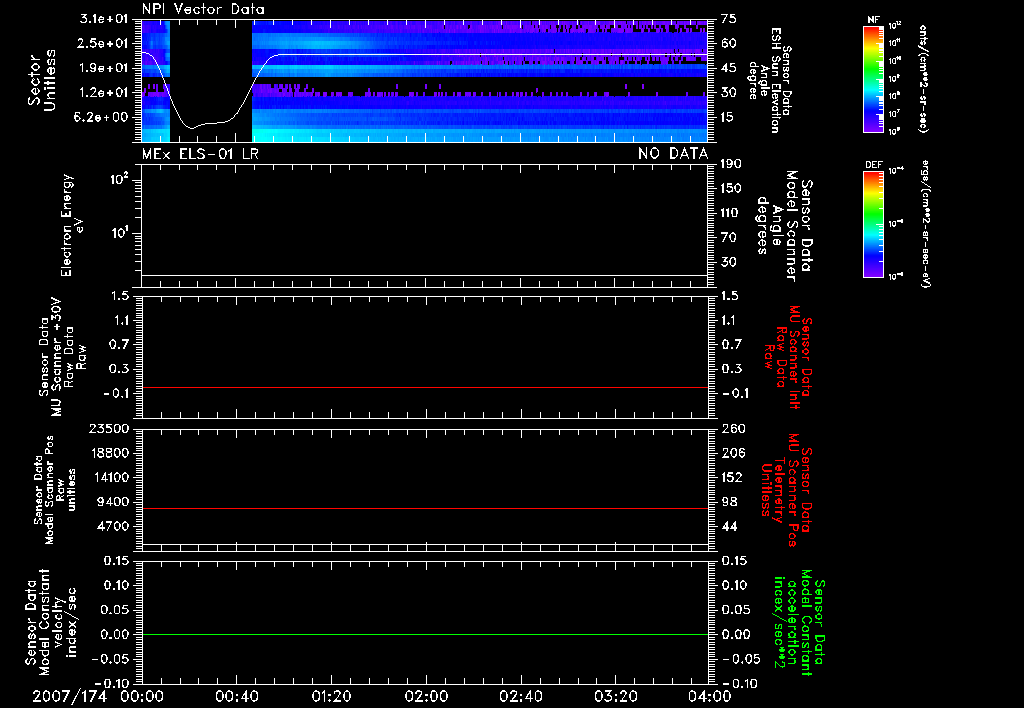Click the 10^1 electron energy tick
This screenshot has height=708, width=1024.
click(119, 233)
